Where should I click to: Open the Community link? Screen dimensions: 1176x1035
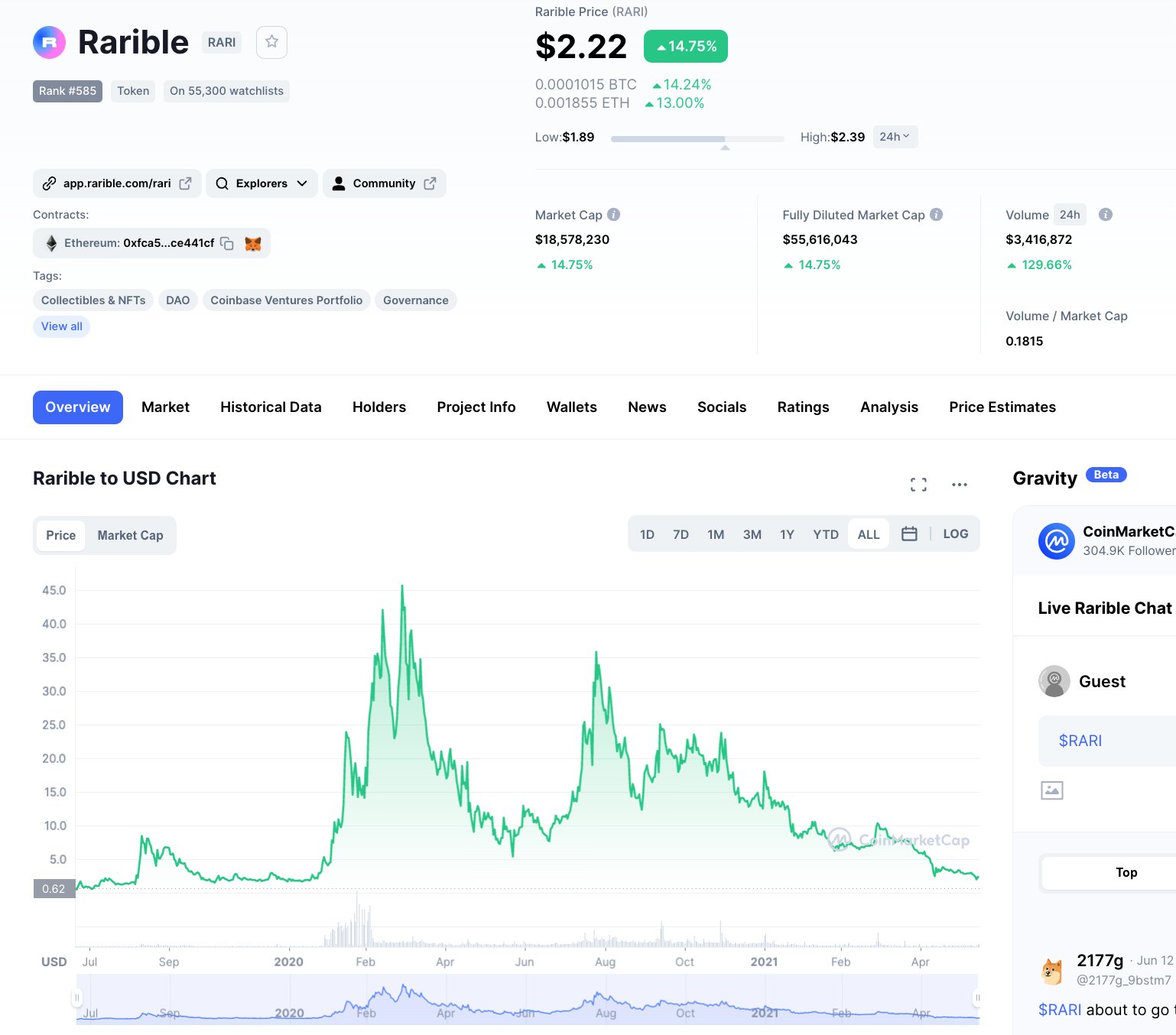click(x=384, y=183)
